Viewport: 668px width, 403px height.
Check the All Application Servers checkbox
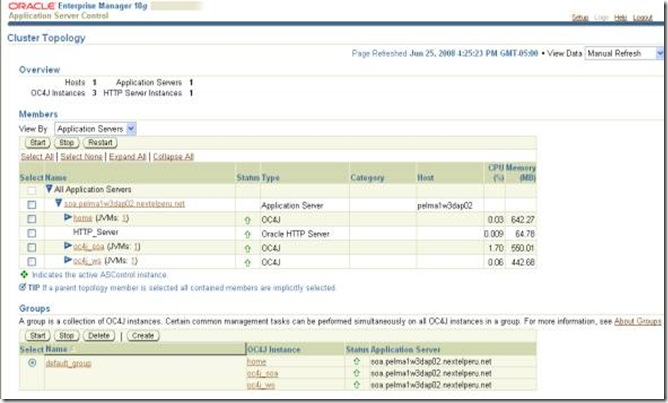(x=32, y=190)
